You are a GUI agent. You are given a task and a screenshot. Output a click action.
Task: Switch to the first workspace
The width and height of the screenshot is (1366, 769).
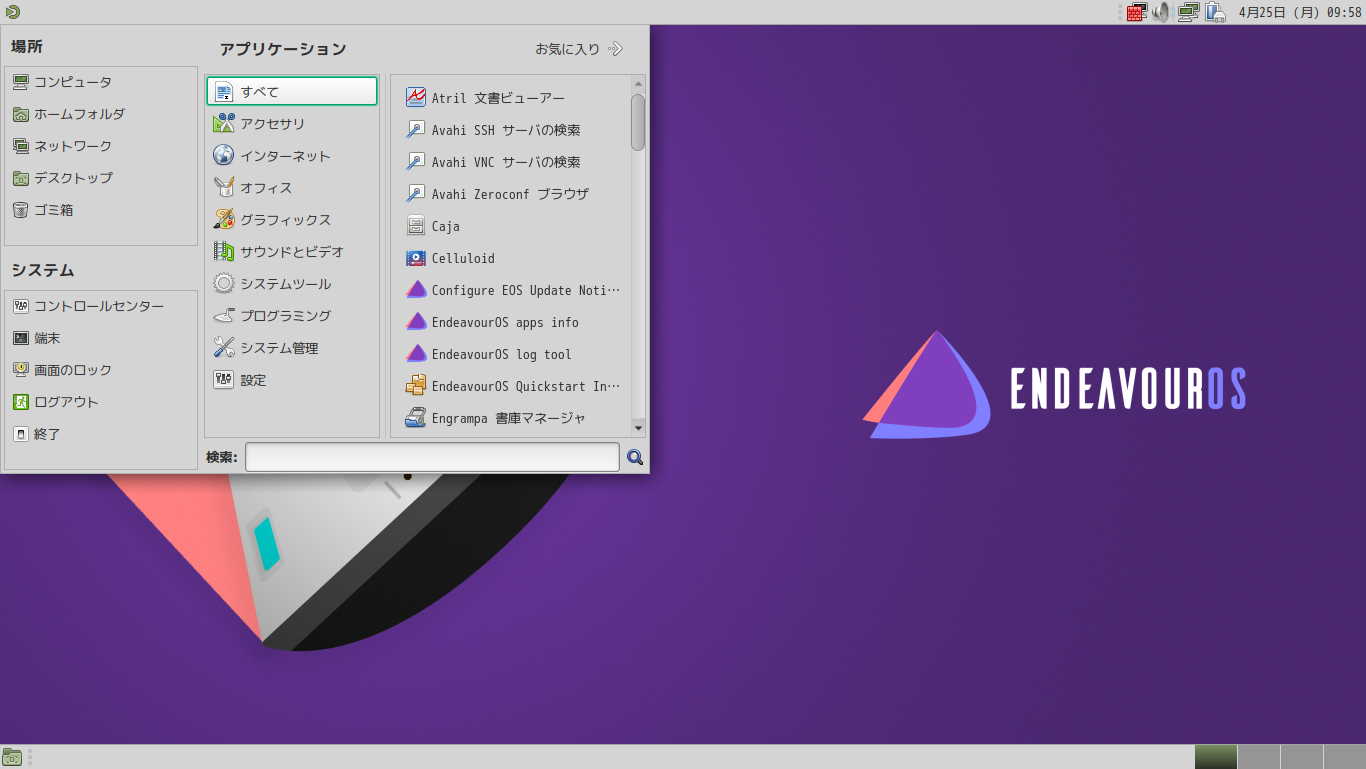(x=1216, y=757)
